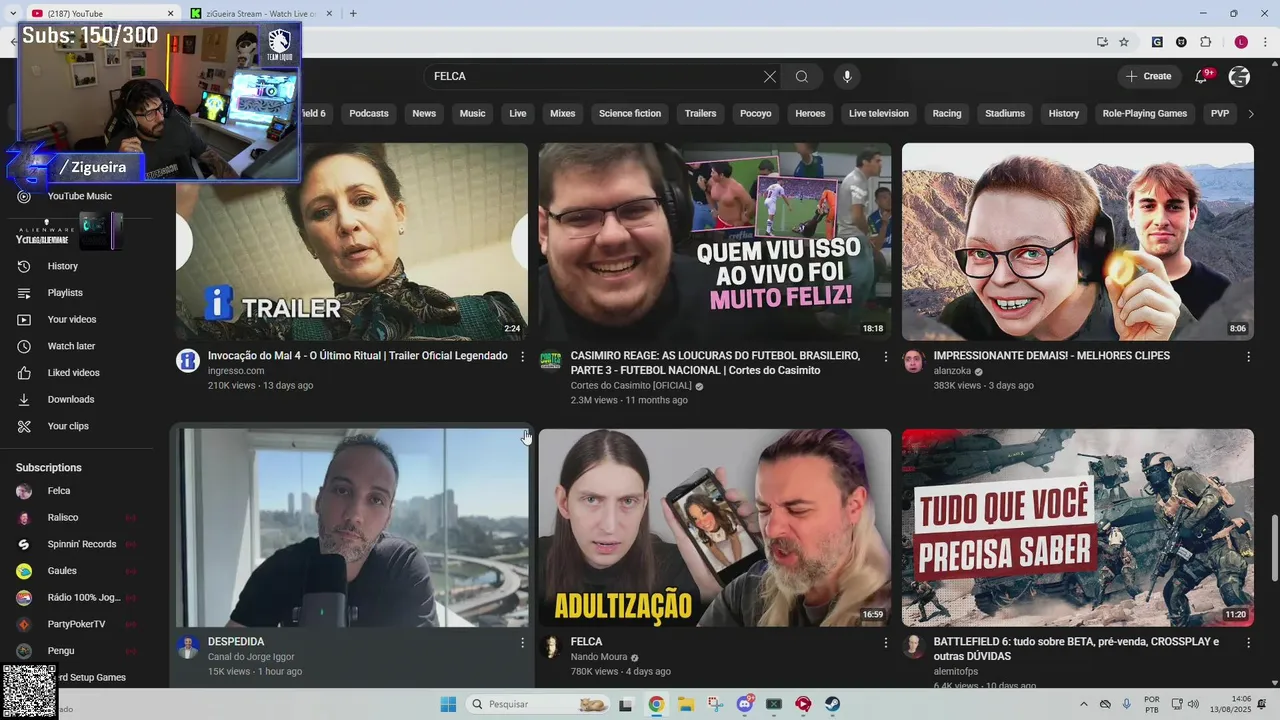Switch to the ziGueira Stream tab

[260, 13]
